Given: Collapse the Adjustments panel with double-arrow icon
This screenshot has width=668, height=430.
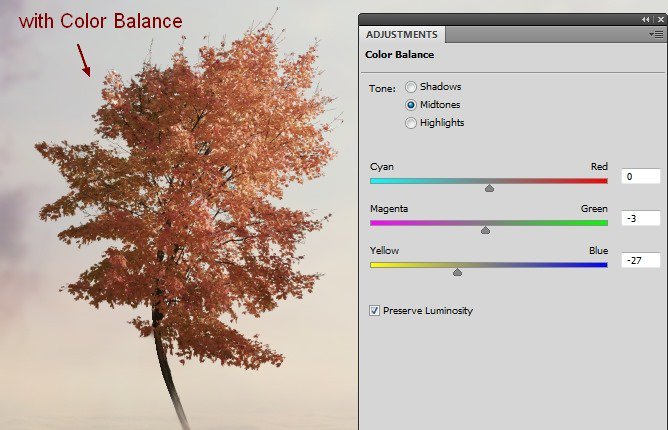Looking at the screenshot, I should tap(646, 19).
